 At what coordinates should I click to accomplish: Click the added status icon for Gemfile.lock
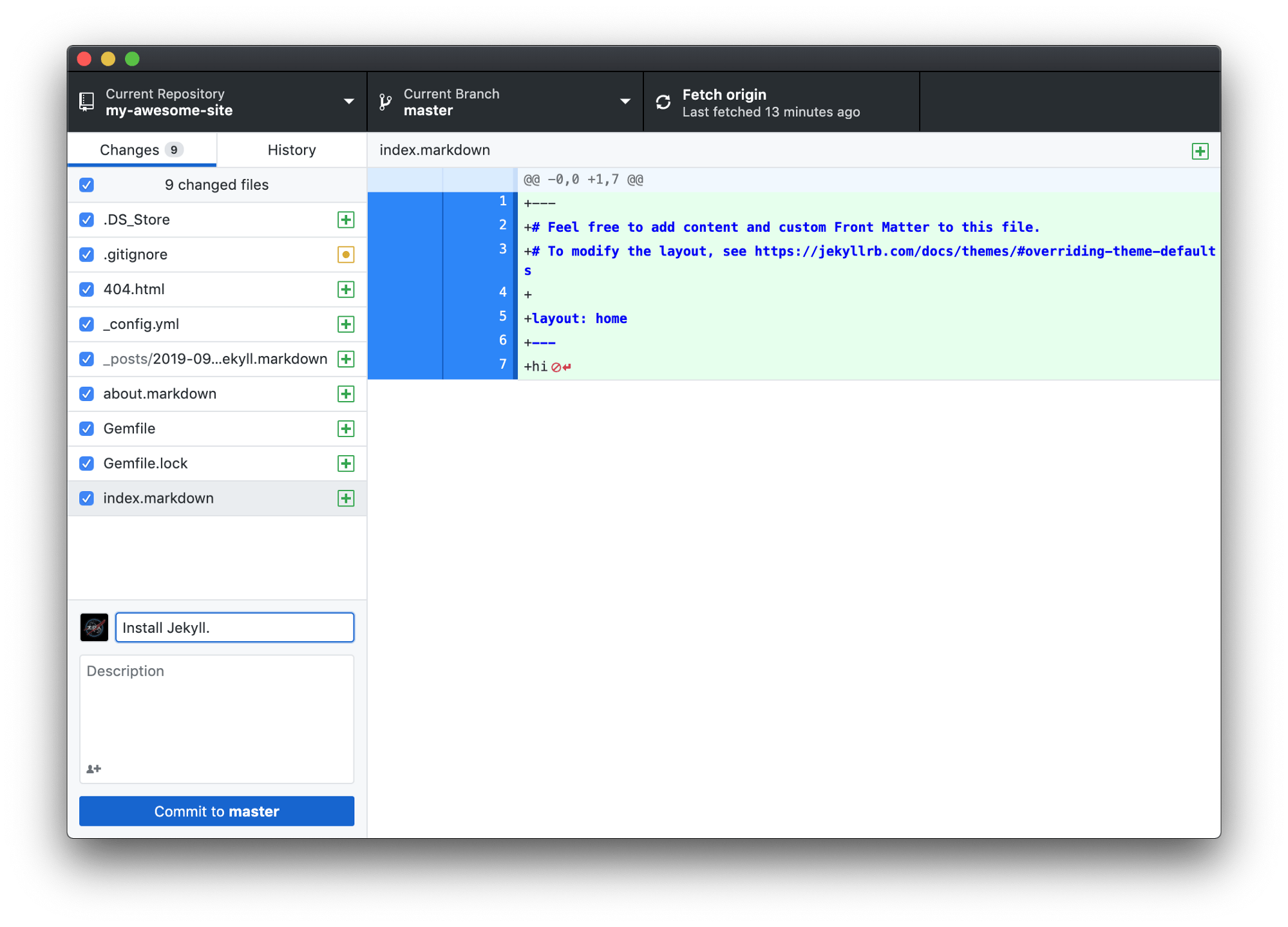pos(346,463)
